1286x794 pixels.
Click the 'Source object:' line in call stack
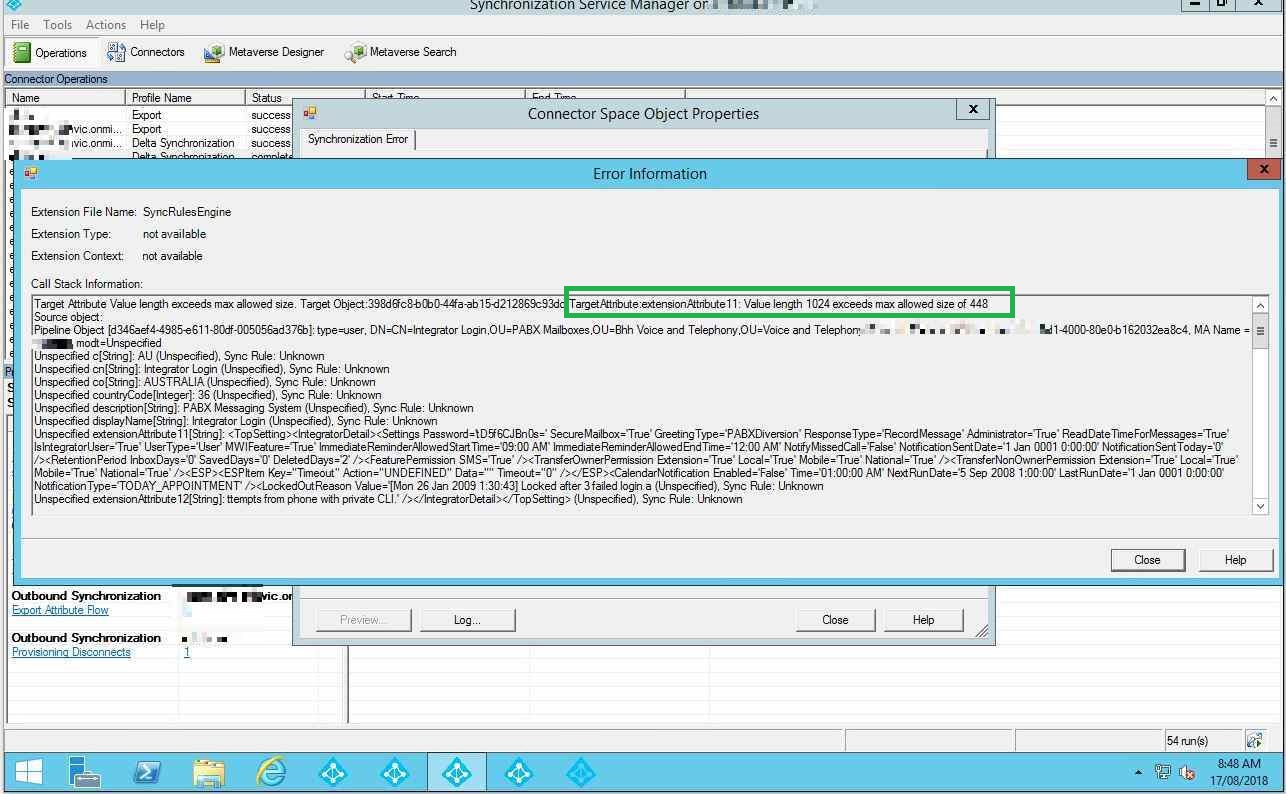[x=68, y=317]
